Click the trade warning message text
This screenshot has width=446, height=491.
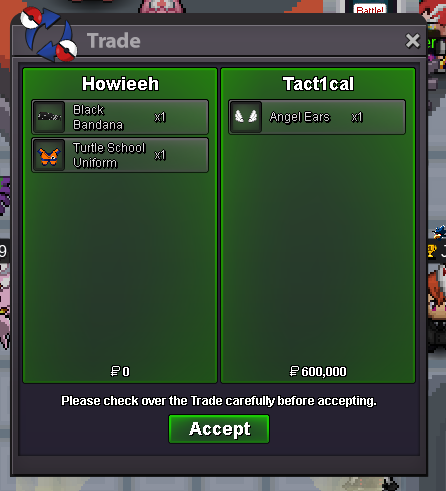pyautogui.click(x=219, y=401)
